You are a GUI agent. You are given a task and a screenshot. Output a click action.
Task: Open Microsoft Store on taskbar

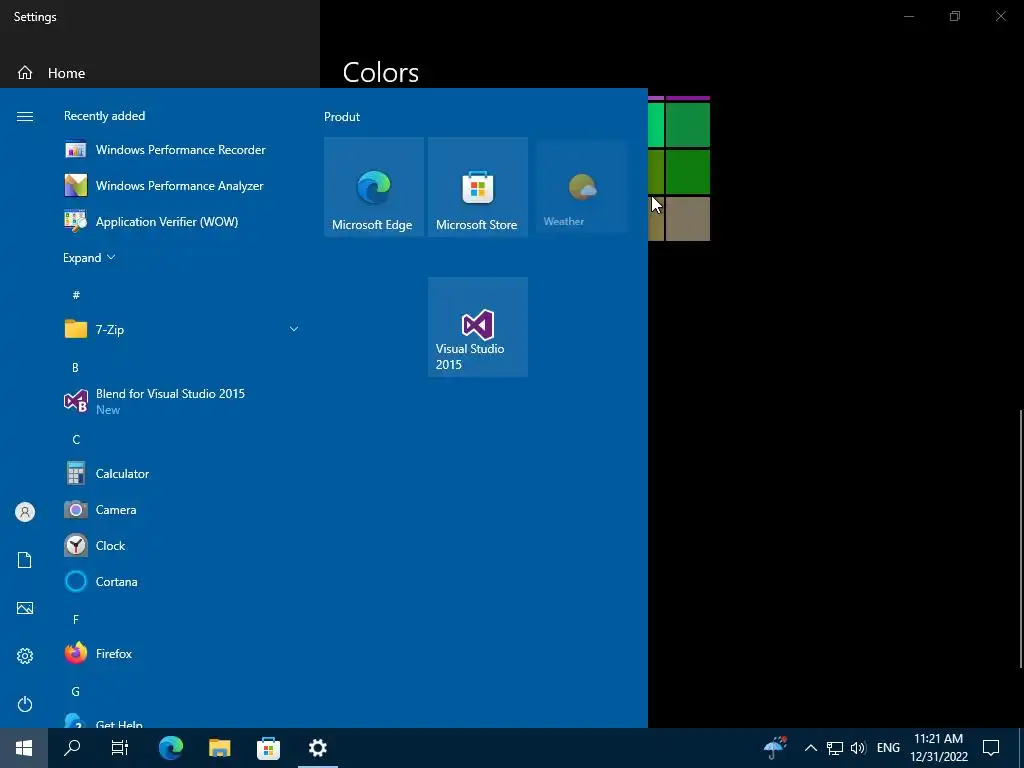pyautogui.click(x=268, y=748)
